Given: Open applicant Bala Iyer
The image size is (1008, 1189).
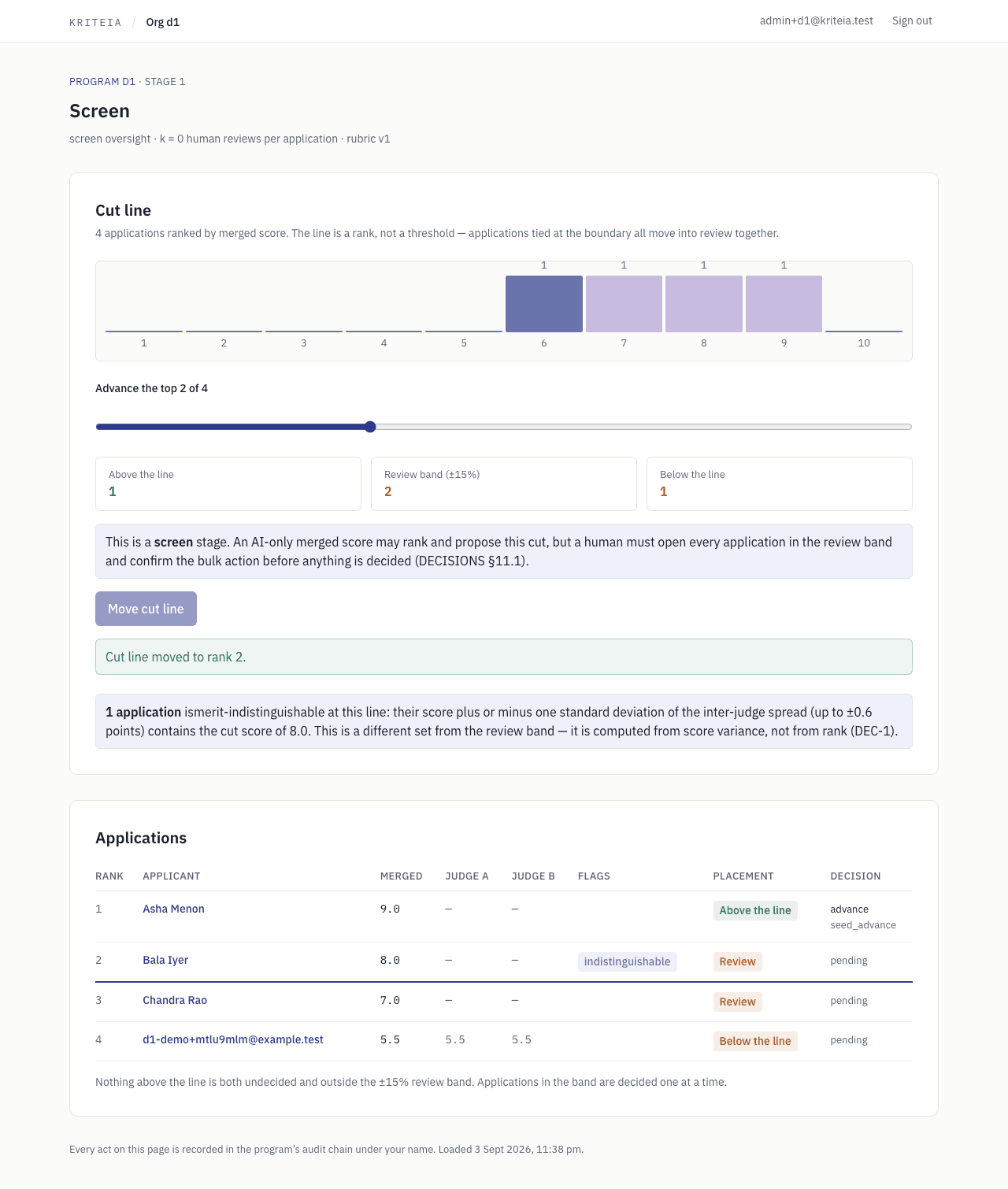Looking at the screenshot, I should click(x=165, y=960).
